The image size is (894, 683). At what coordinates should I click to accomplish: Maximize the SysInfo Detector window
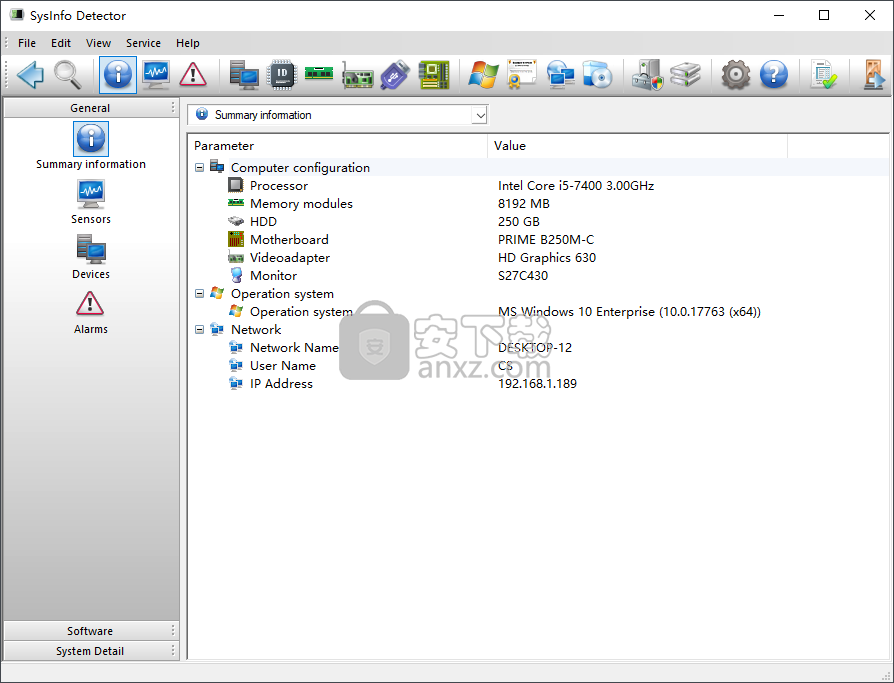click(824, 15)
